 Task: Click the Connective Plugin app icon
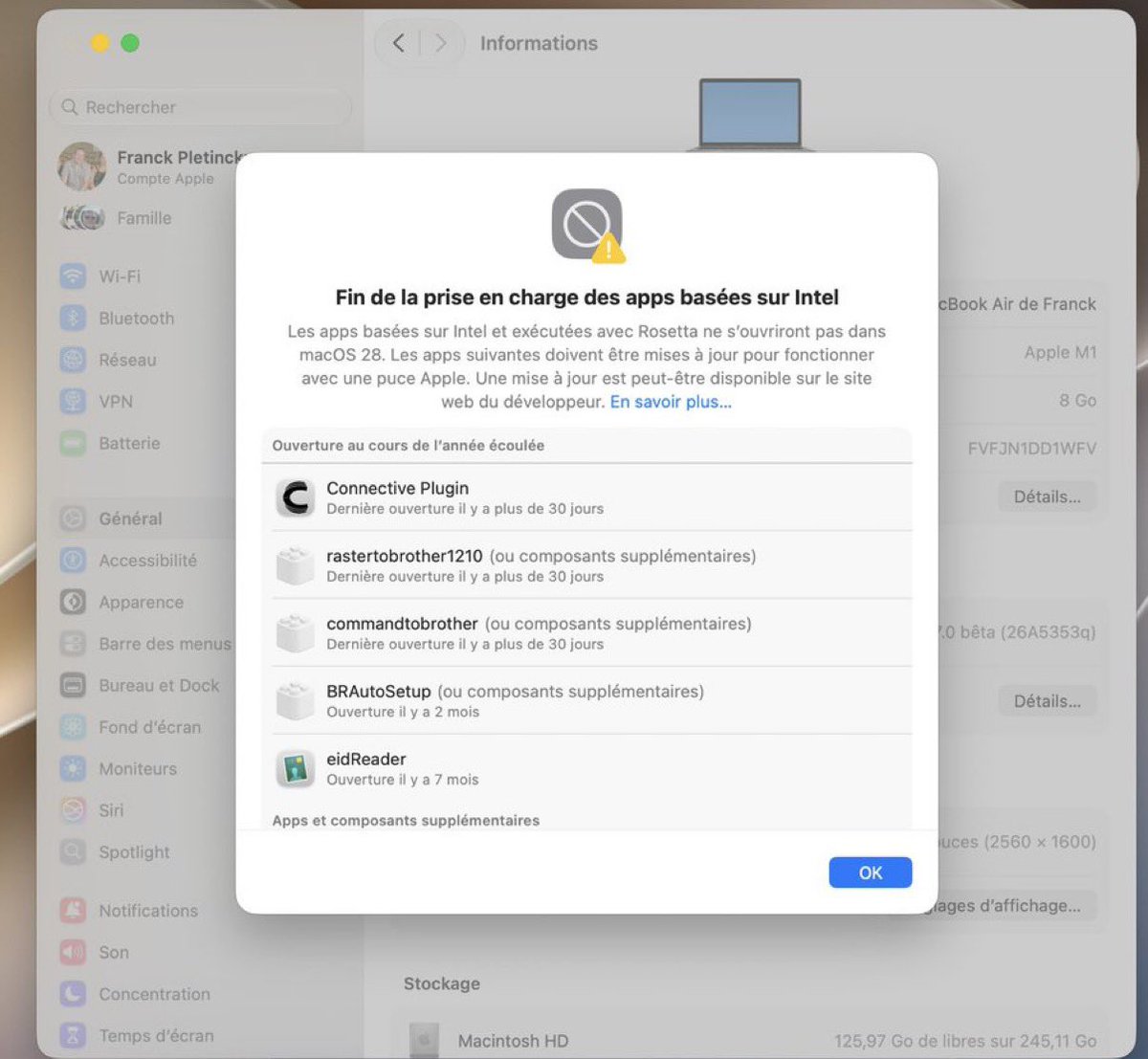(296, 497)
